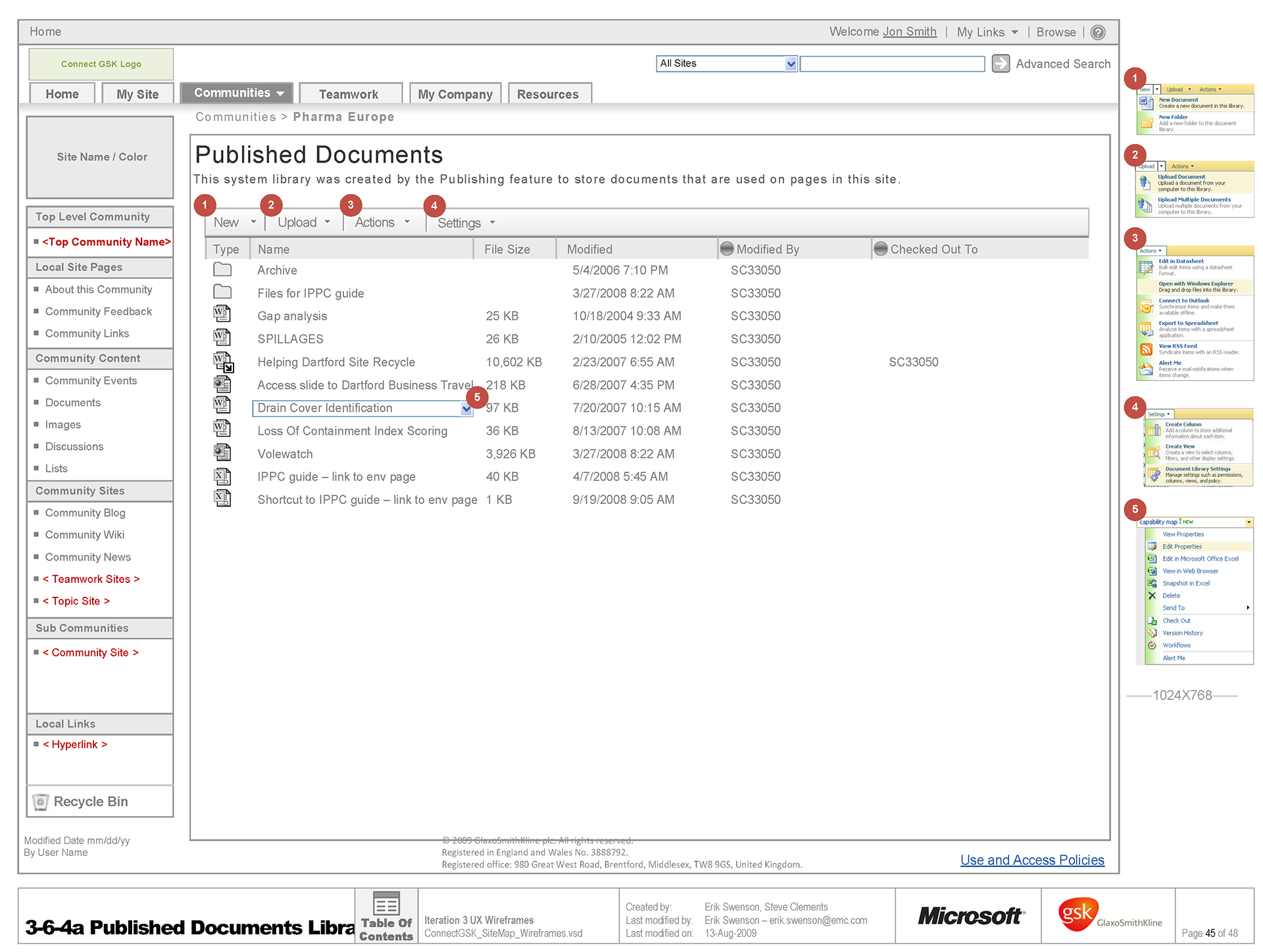Toggle the Checked Out To column circle
Viewport: 1263px width, 952px height.
(881, 249)
